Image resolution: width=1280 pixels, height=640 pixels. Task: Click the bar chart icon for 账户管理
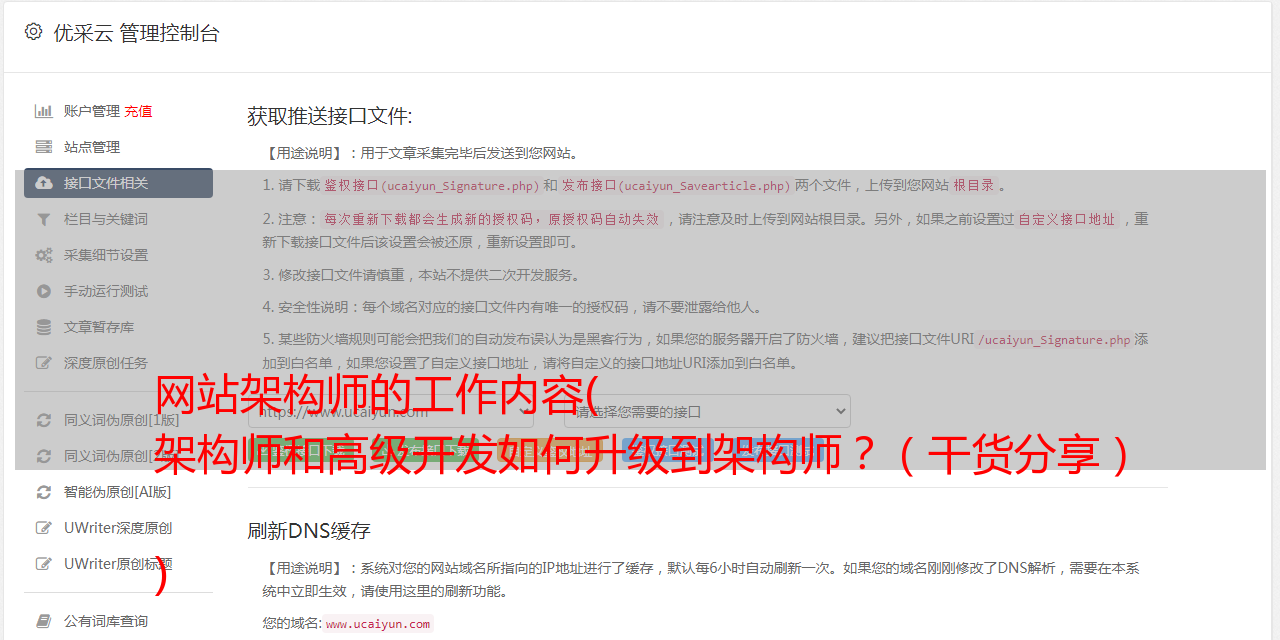(44, 111)
